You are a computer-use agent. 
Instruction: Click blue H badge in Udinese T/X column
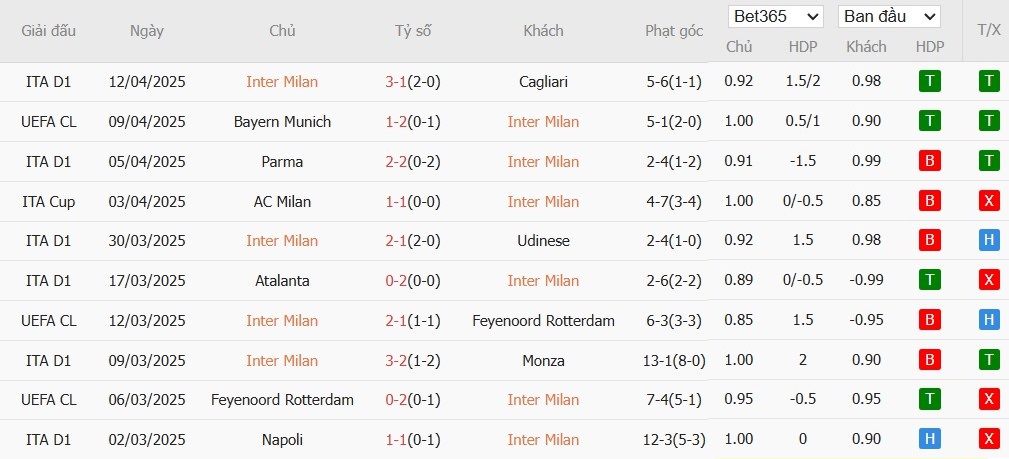pos(989,241)
